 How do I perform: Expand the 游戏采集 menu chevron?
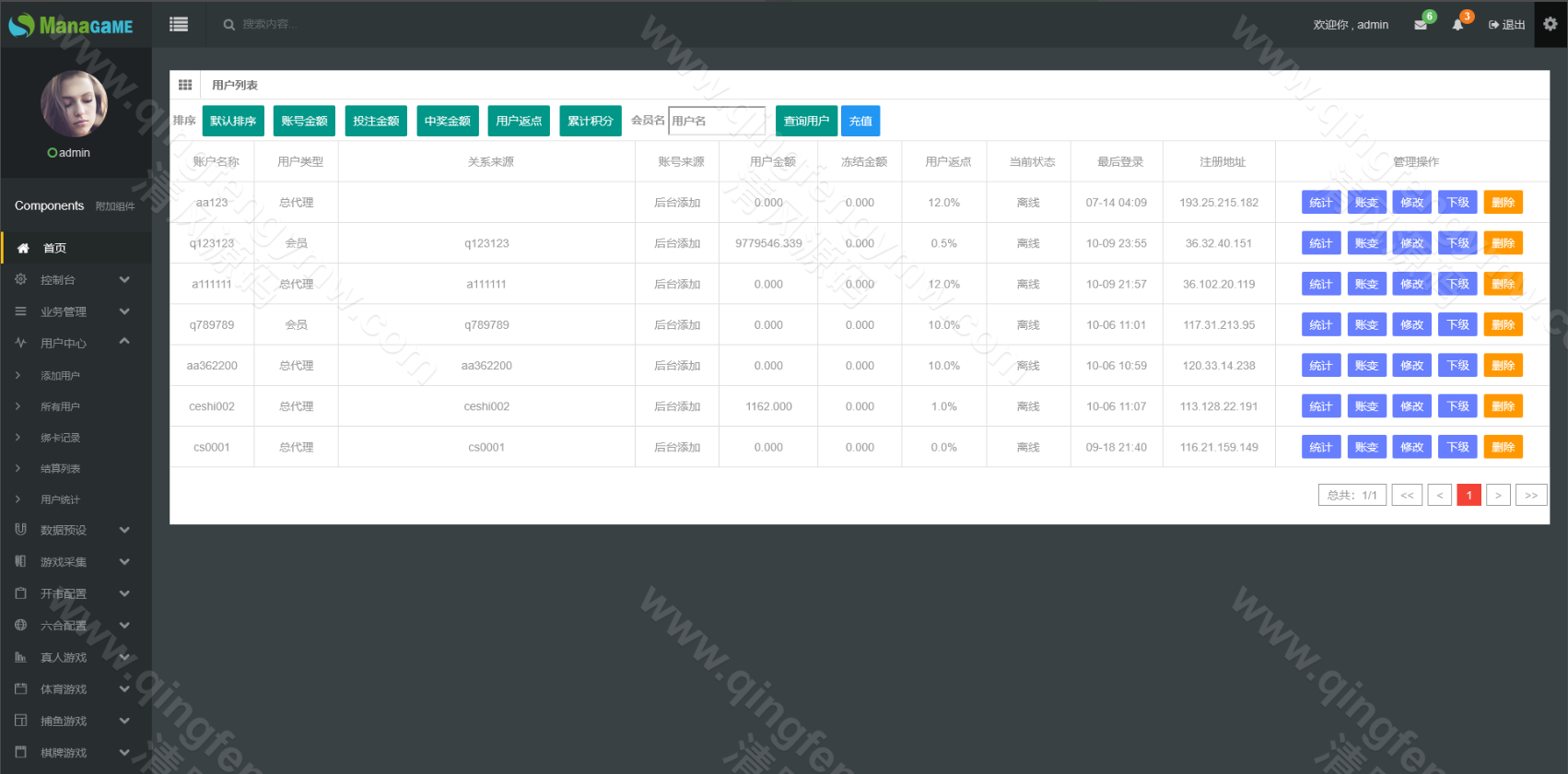pos(124,561)
